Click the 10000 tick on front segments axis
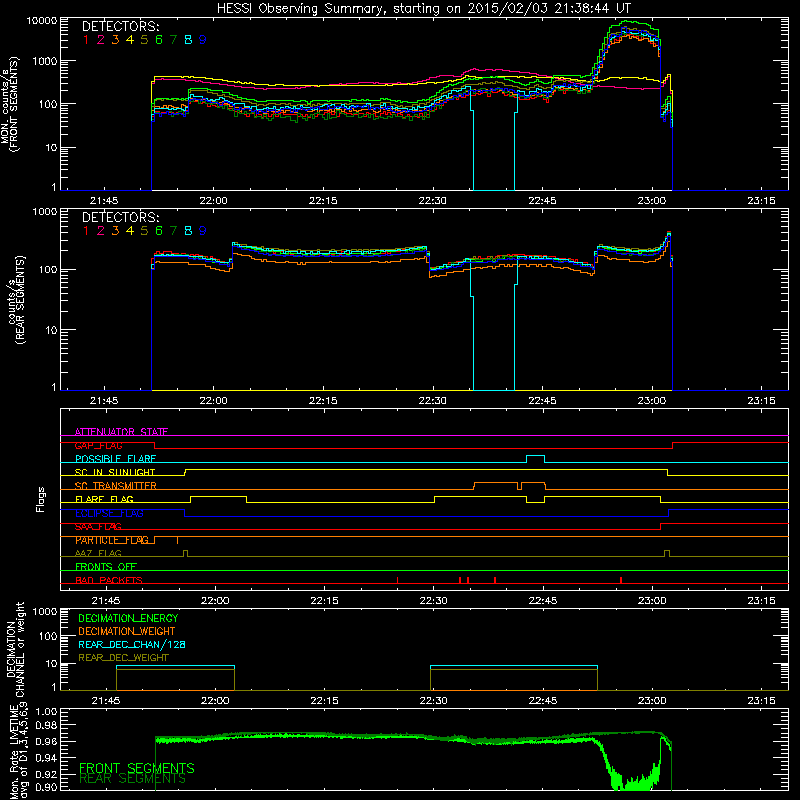Image resolution: width=800 pixels, height=800 pixels. tap(41, 21)
